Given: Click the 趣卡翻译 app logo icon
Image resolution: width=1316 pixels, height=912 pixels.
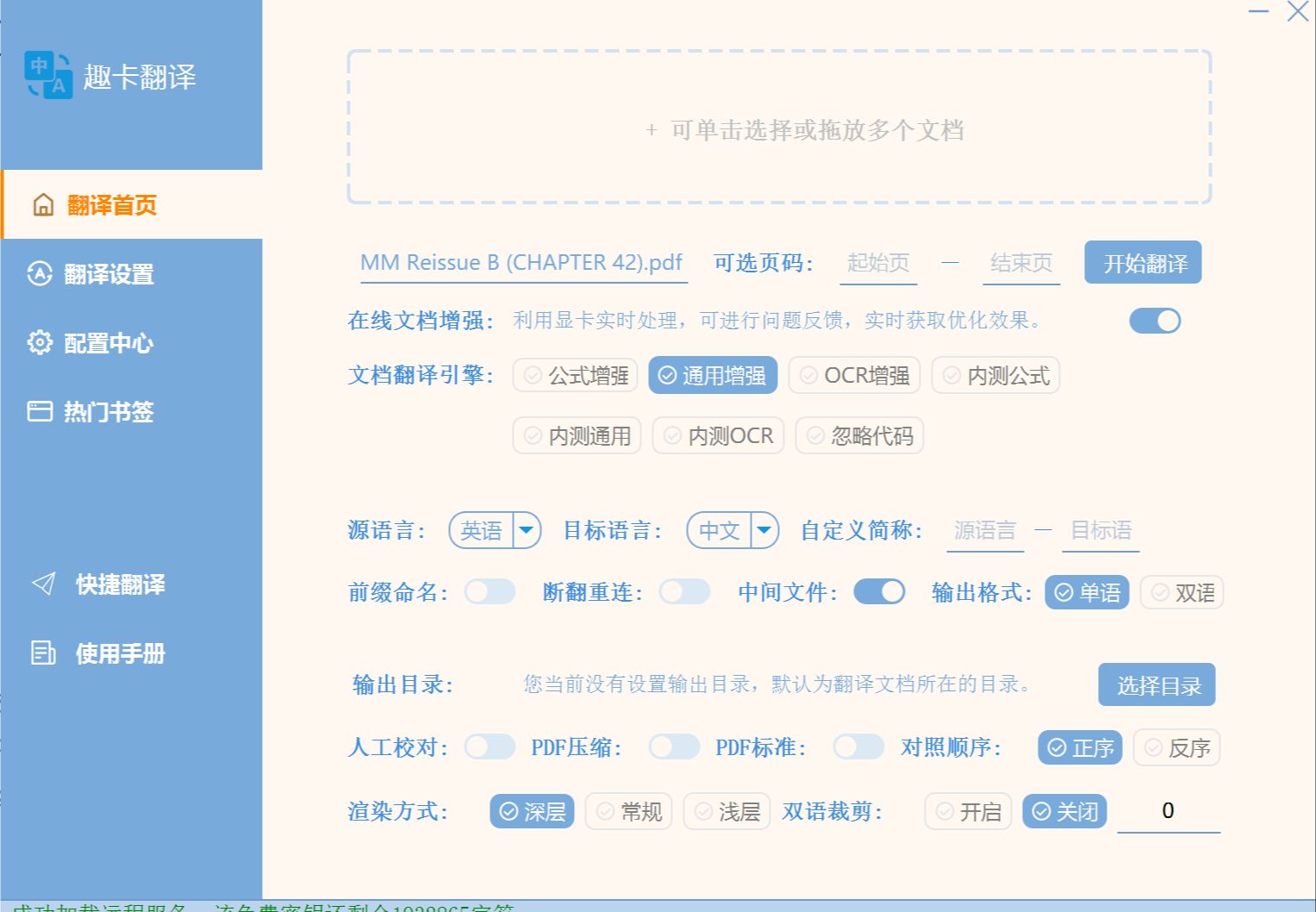Looking at the screenshot, I should (48, 76).
